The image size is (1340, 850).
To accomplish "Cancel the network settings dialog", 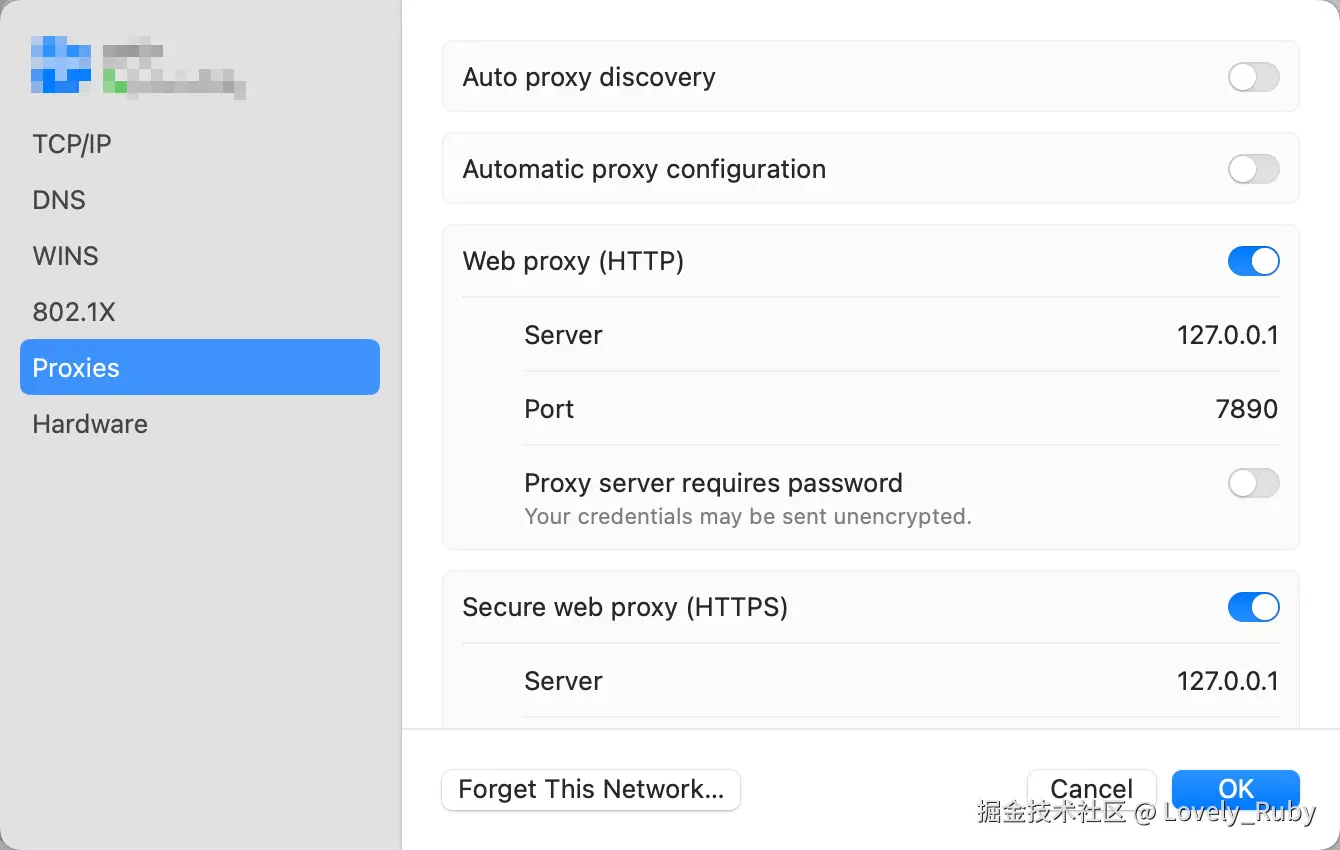I will [1091, 788].
